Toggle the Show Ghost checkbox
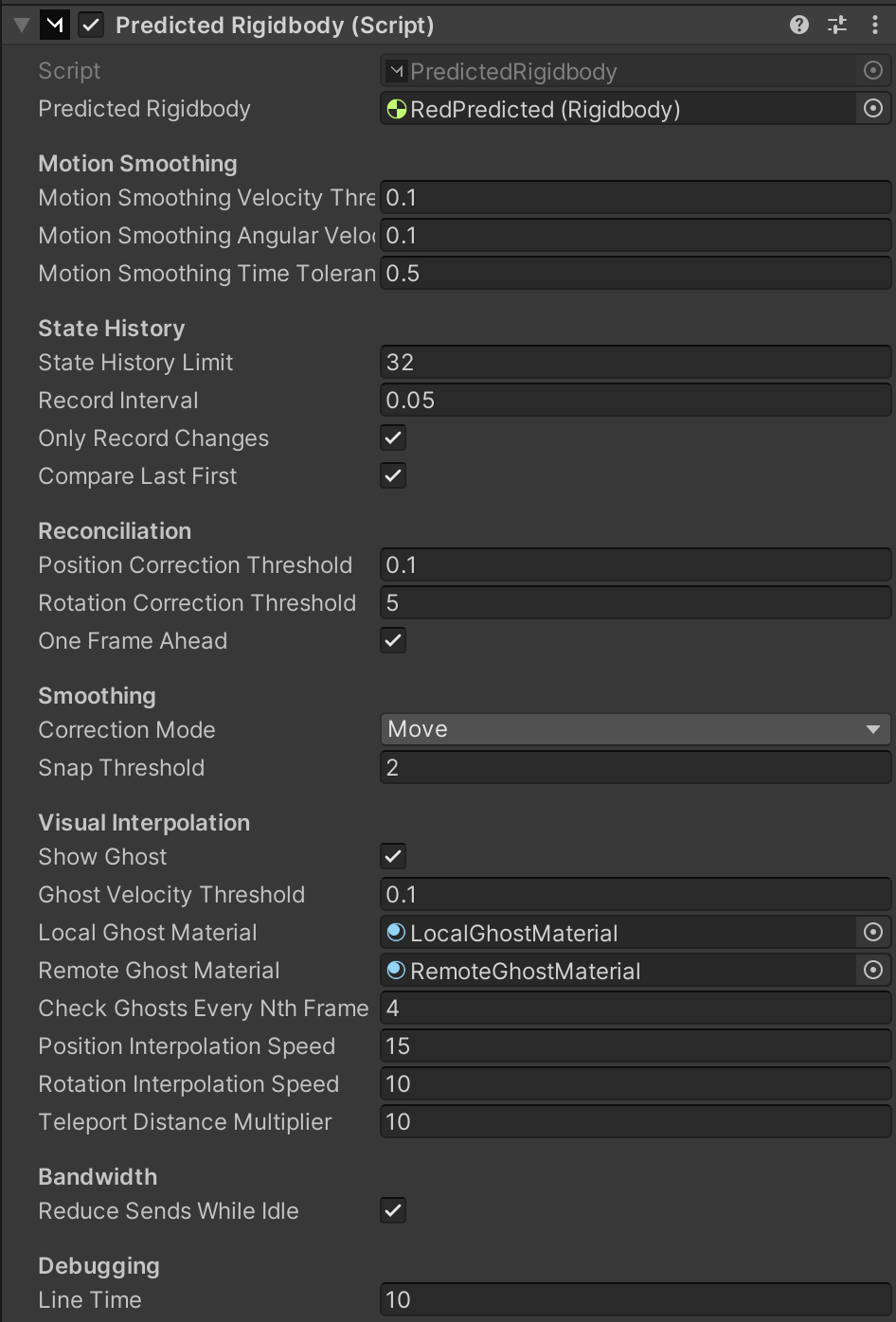 [x=393, y=857]
